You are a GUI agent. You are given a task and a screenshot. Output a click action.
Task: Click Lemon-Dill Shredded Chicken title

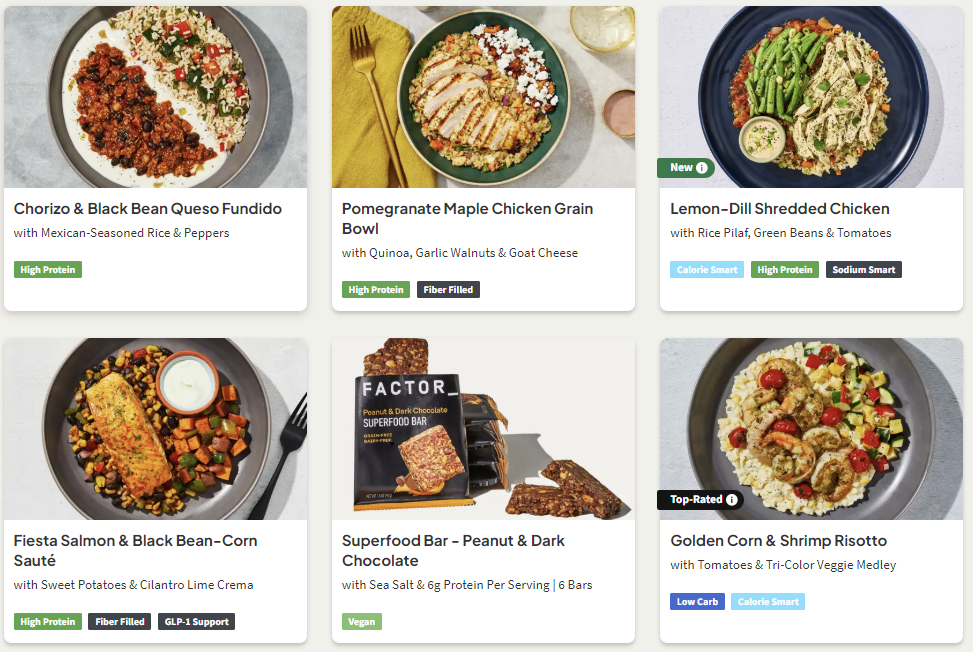[x=780, y=209]
